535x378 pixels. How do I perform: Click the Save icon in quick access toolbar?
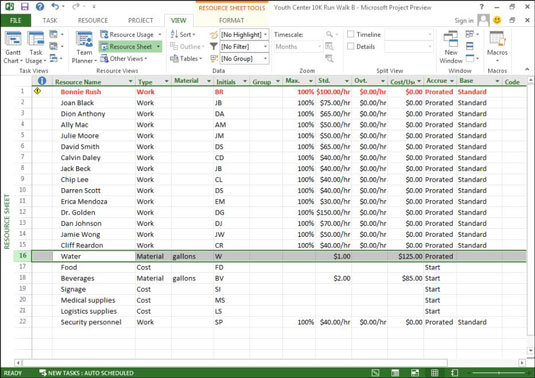25,6
